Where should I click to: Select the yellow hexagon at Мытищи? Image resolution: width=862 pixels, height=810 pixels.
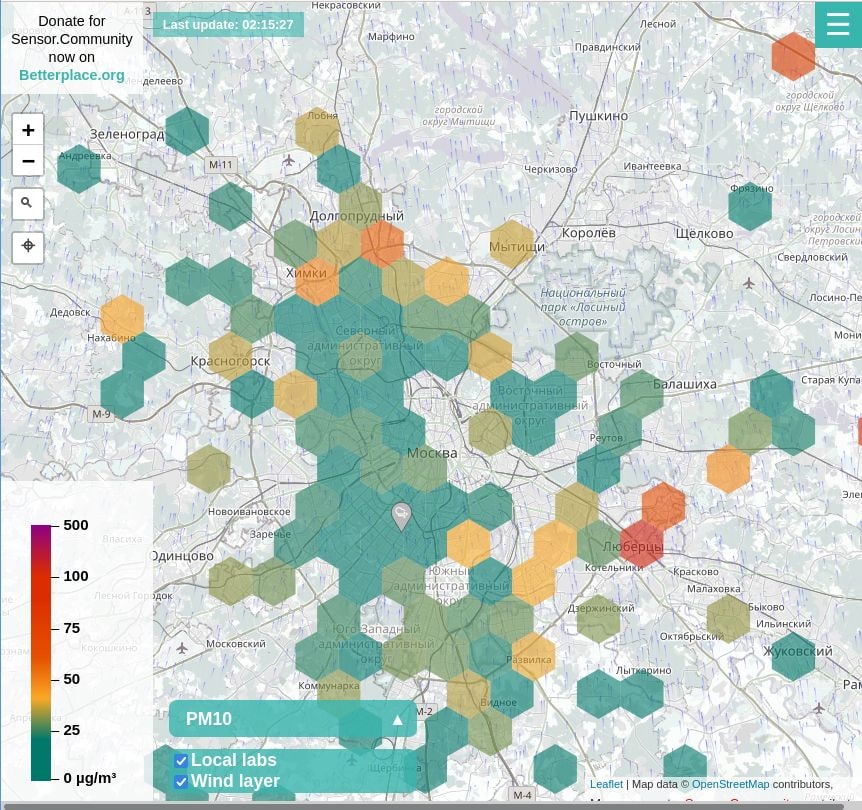point(512,244)
